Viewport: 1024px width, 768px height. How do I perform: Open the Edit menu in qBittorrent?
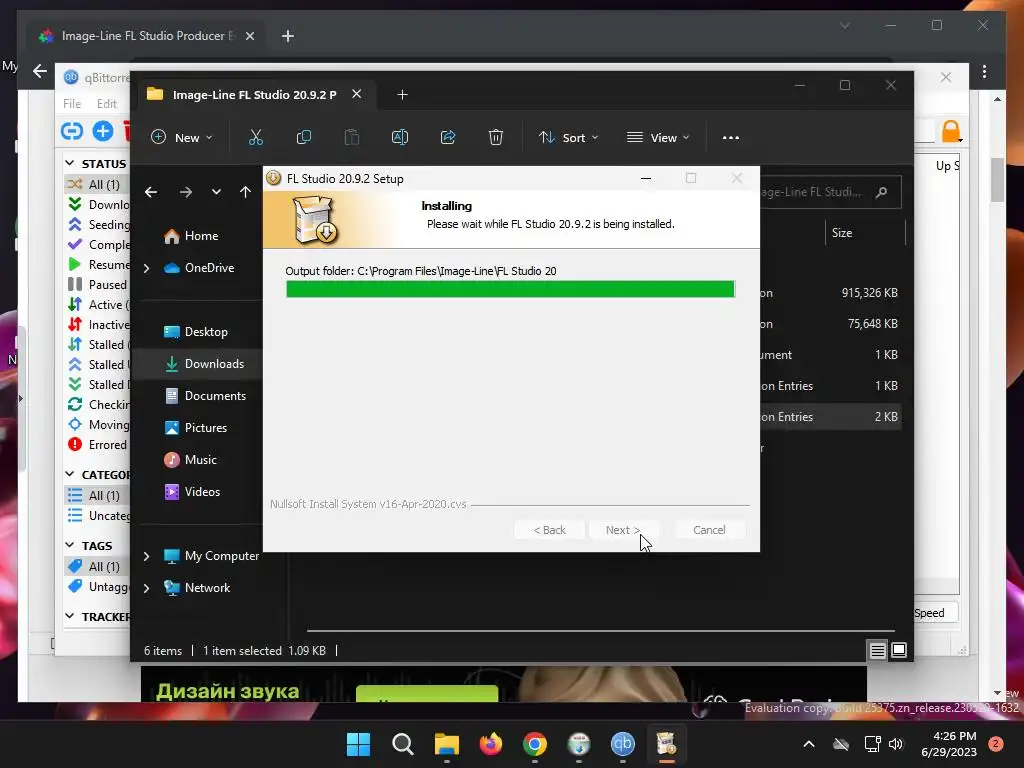(106, 104)
